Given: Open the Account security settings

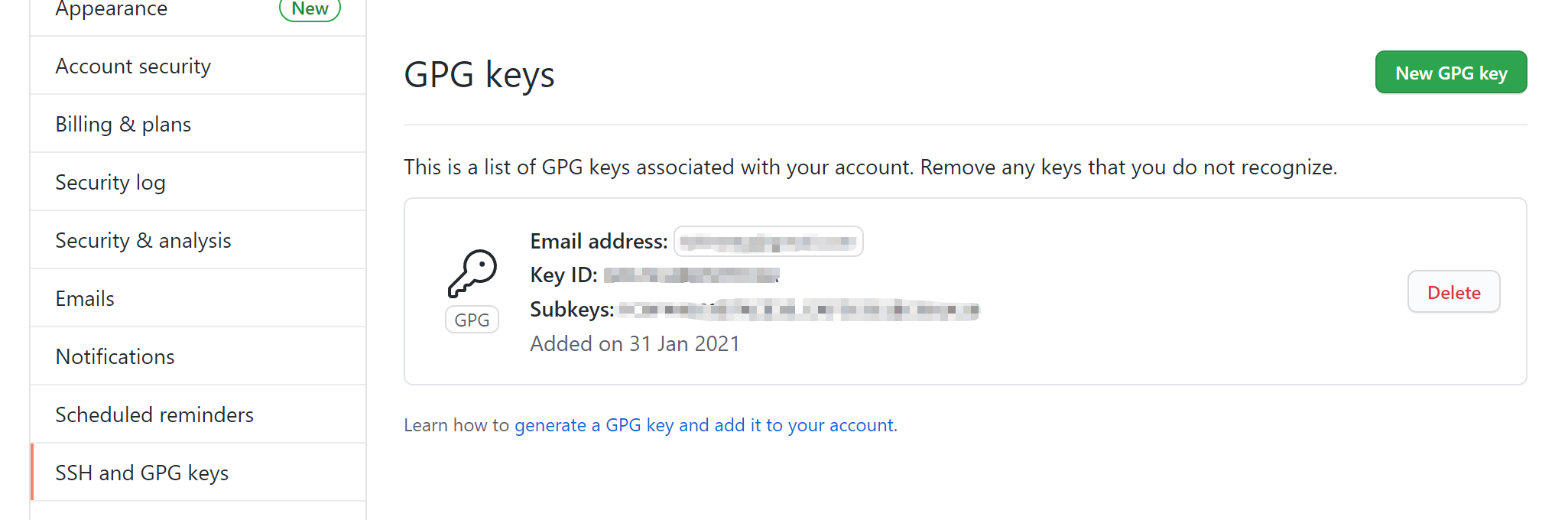Looking at the screenshot, I should pyautogui.click(x=132, y=66).
